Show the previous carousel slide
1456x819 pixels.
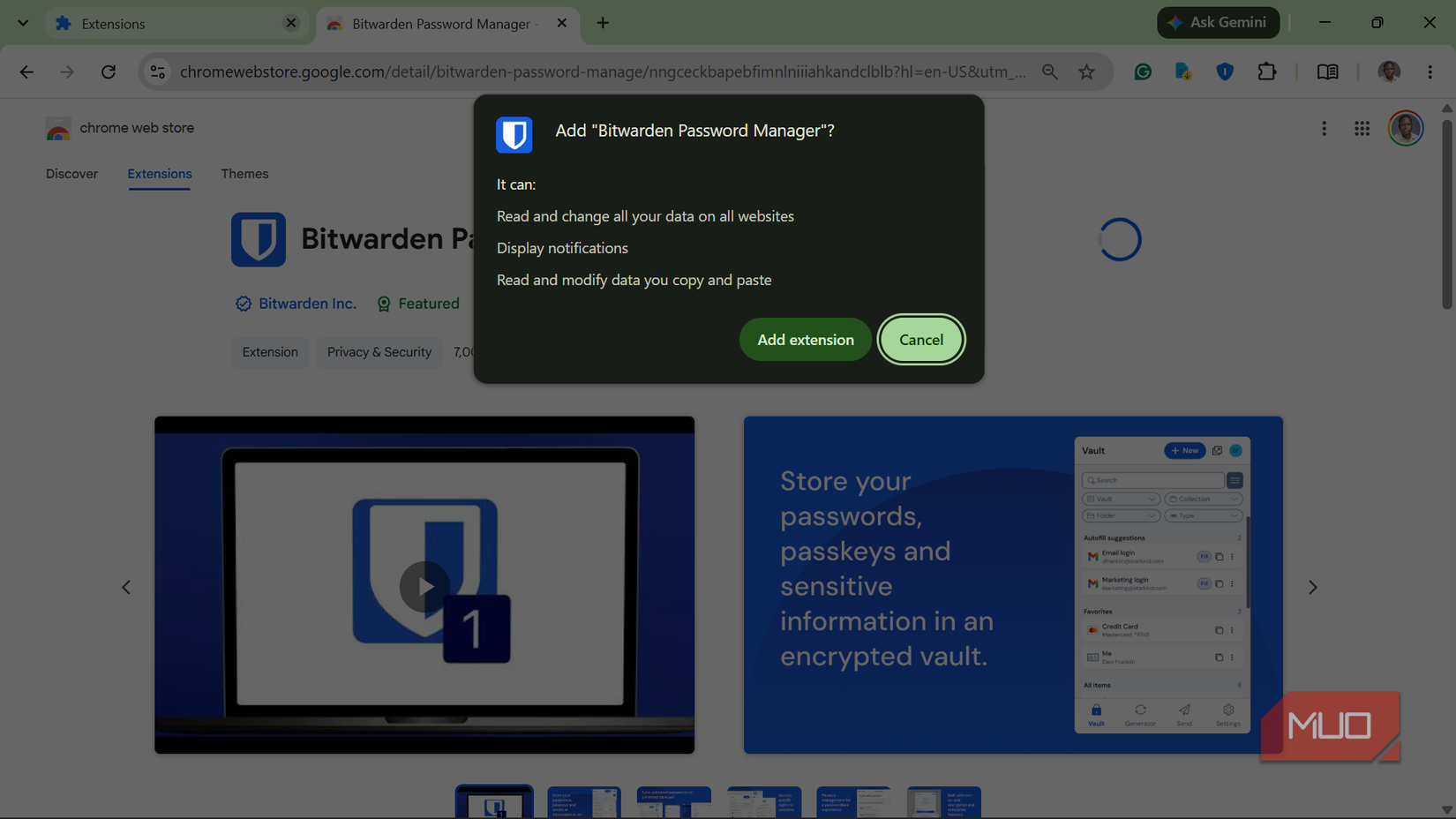point(126,587)
